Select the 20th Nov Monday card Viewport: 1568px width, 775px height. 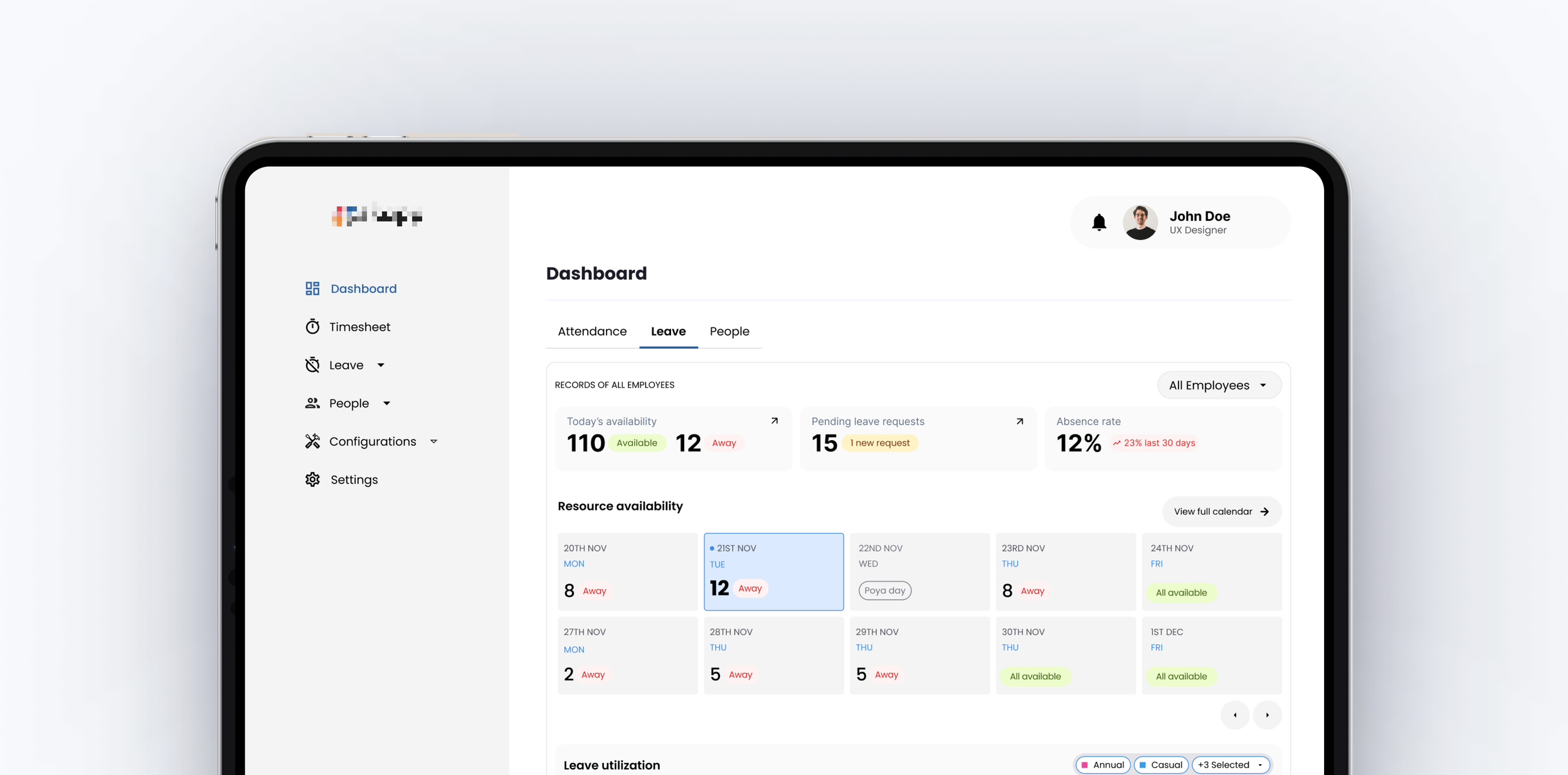click(x=627, y=571)
